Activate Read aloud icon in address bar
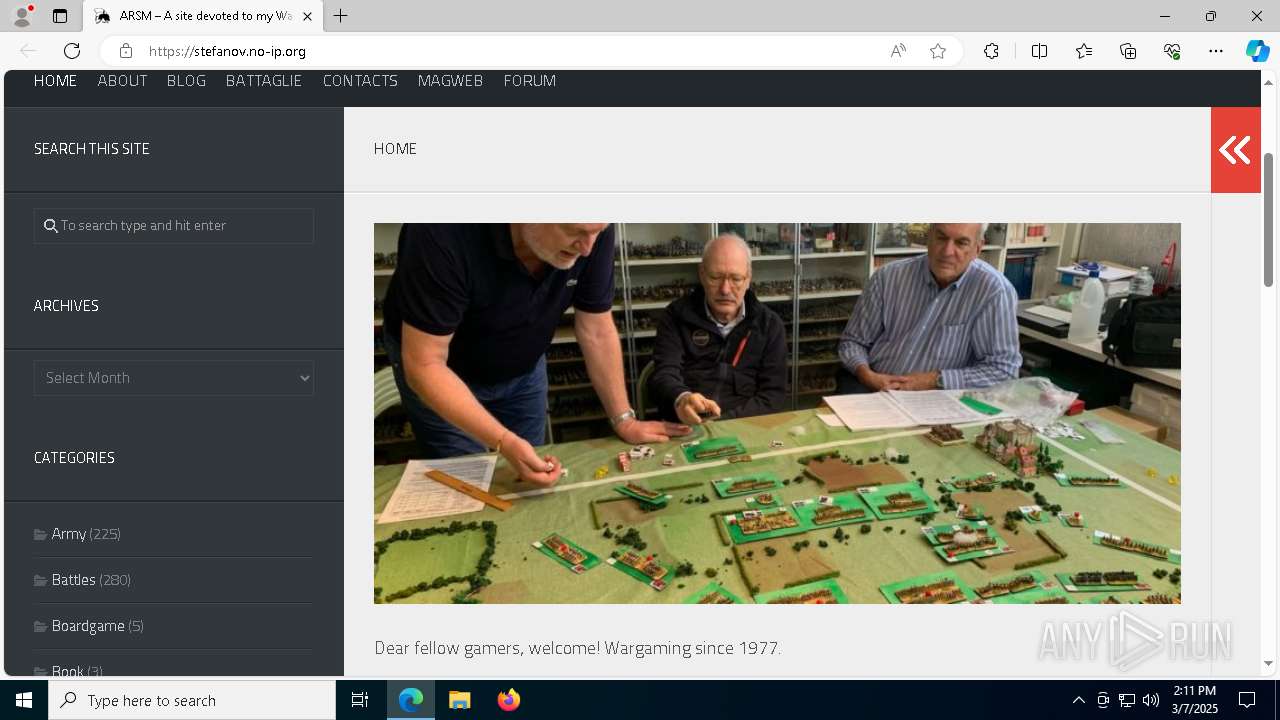1280x720 pixels. 898,51
